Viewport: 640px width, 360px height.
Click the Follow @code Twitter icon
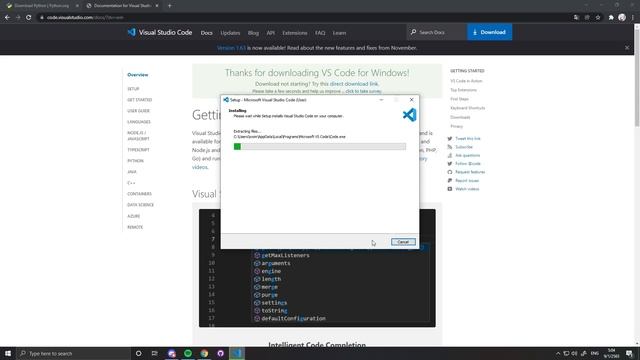tap(450, 164)
